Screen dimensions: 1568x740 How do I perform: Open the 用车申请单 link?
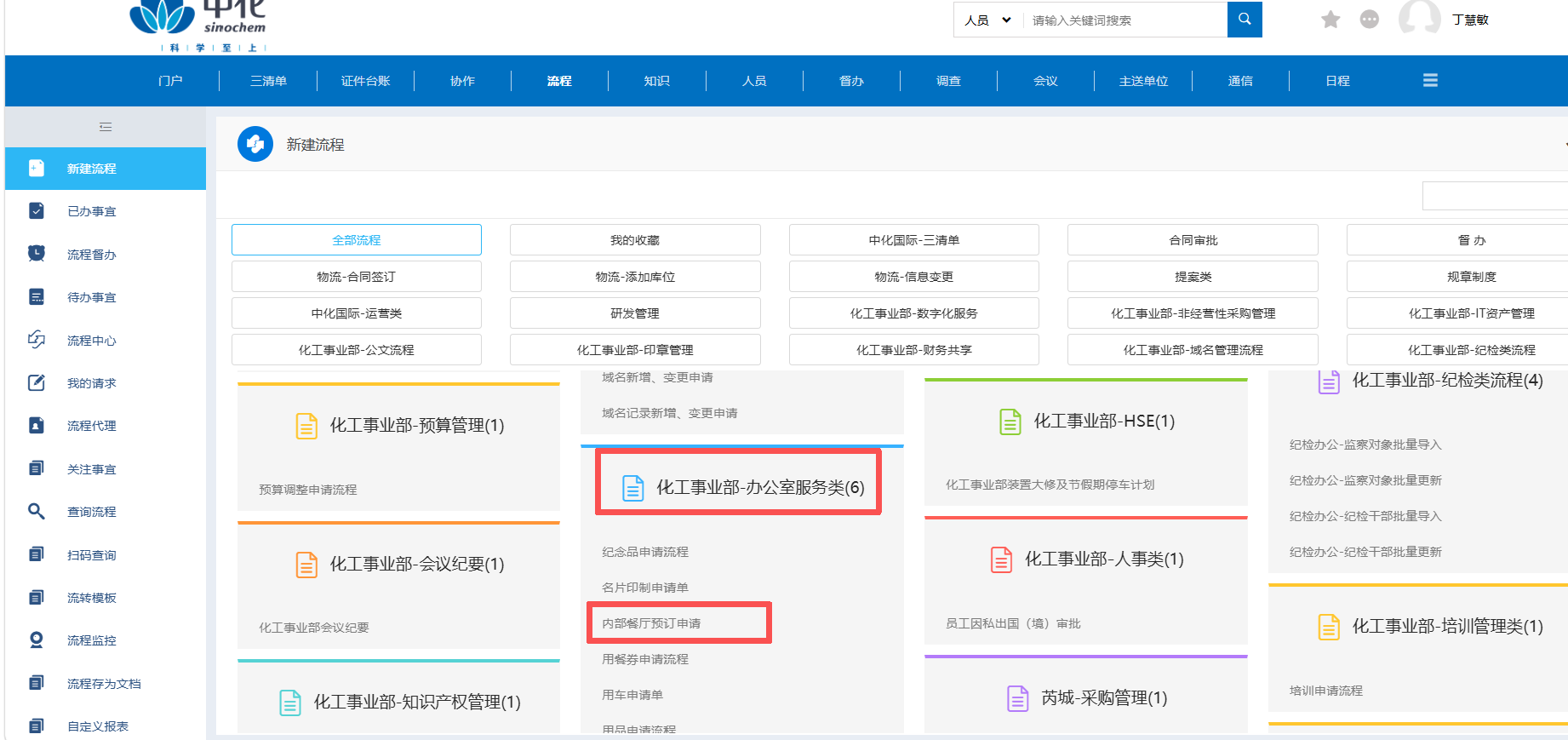(632, 695)
